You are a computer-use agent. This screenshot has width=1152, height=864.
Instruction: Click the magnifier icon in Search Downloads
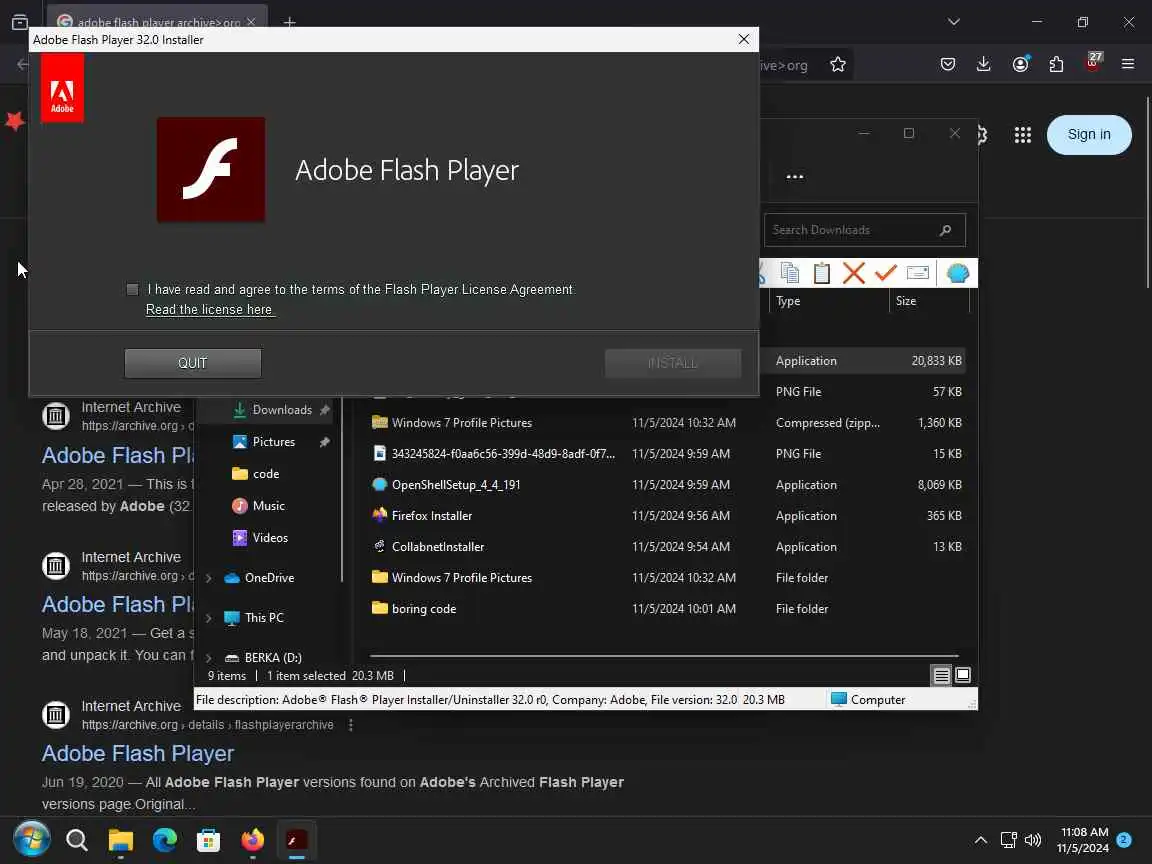pyautogui.click(x=946, y=230)
